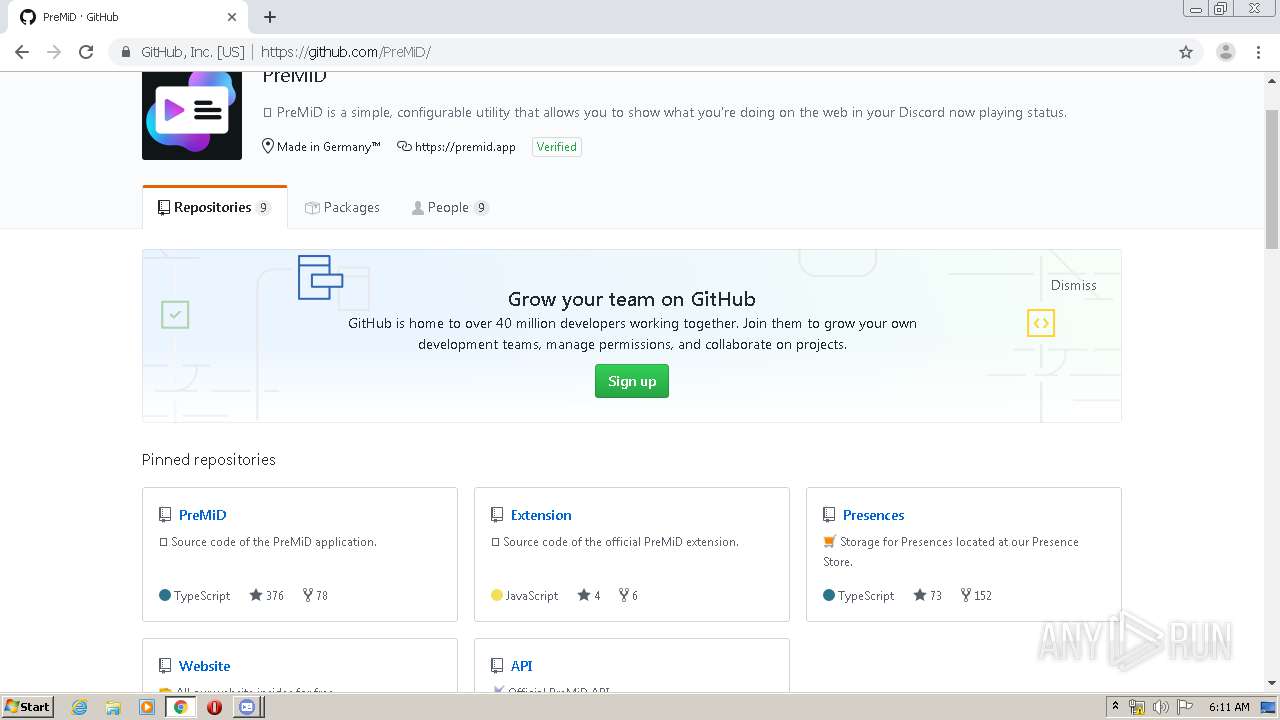Open the Chrome profile avatar icon

click(1225, 52)
